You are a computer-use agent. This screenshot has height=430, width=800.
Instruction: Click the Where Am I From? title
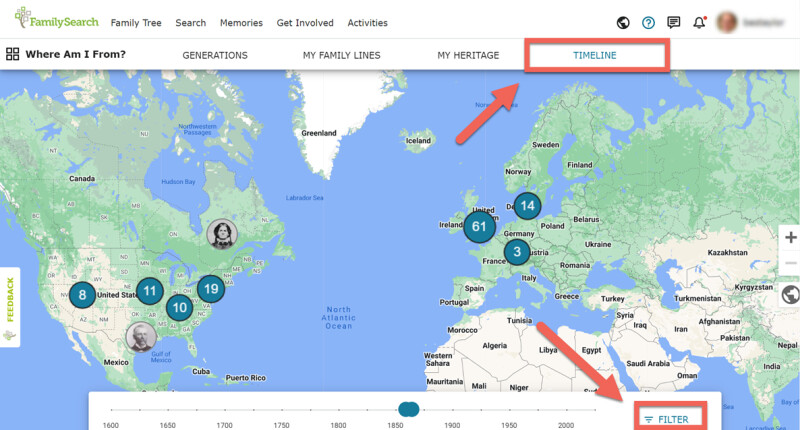pyautogui.click(x=76, y=54)
